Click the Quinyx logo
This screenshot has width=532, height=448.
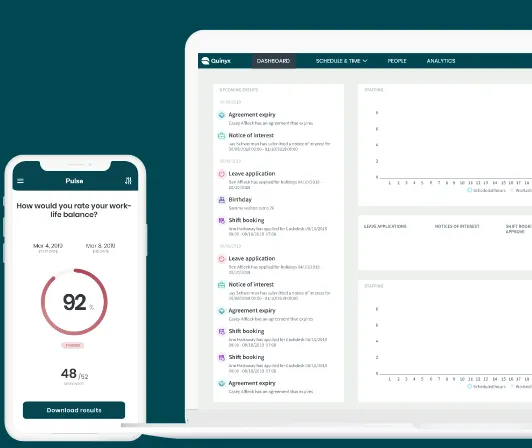[x=216, y=61]
